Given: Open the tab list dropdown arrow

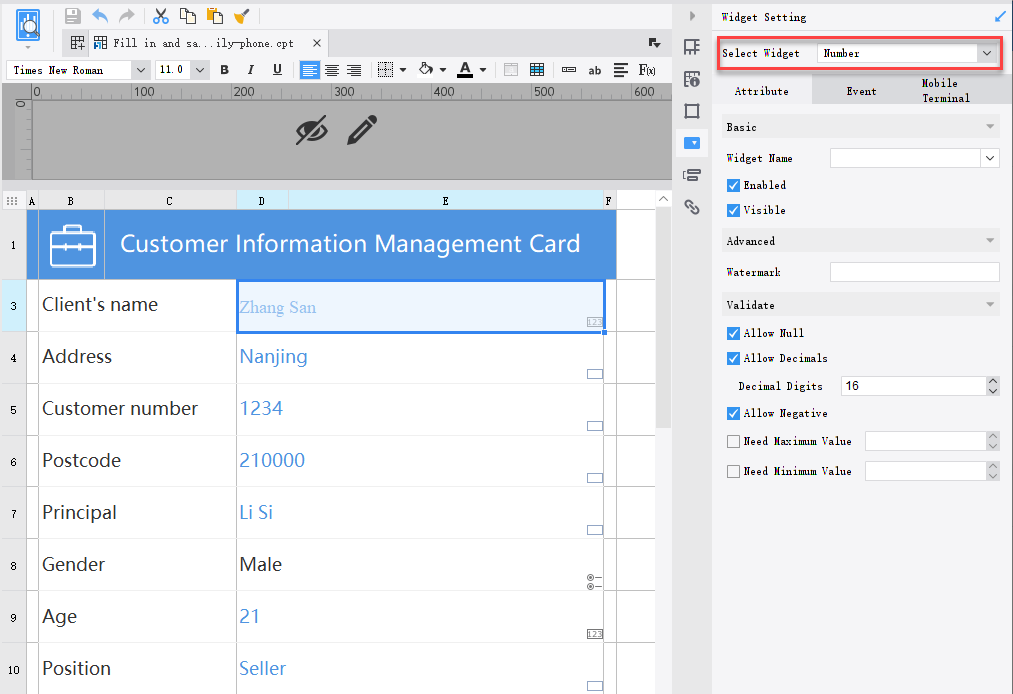Looking at the screenshot, I should (x=654, y=43).
